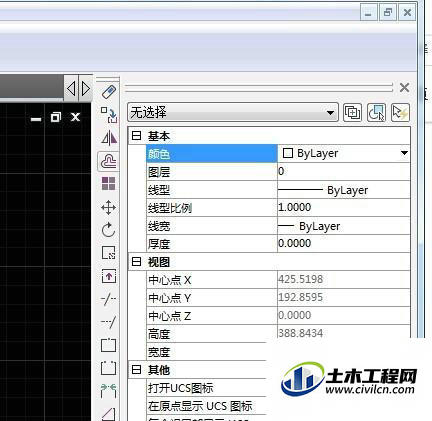
Task: Collapse the 视图 section
Action: coord(136,262)
